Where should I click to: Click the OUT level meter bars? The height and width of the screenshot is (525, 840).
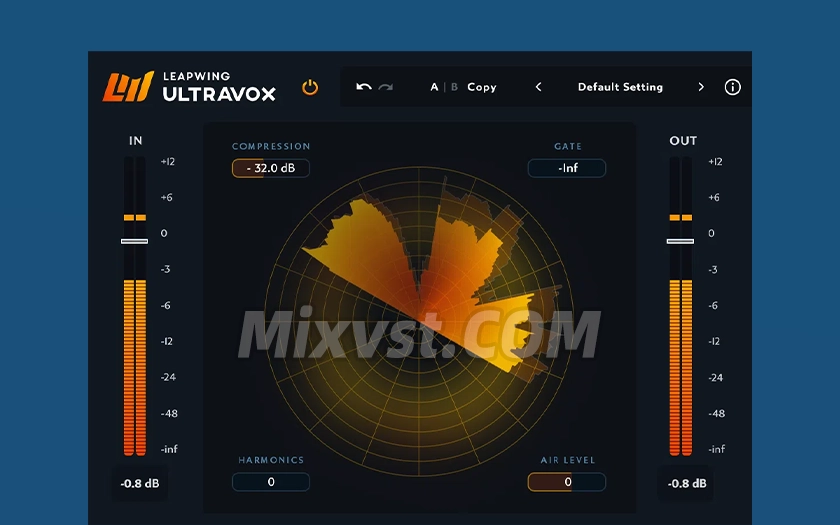[x=680, y=306]
